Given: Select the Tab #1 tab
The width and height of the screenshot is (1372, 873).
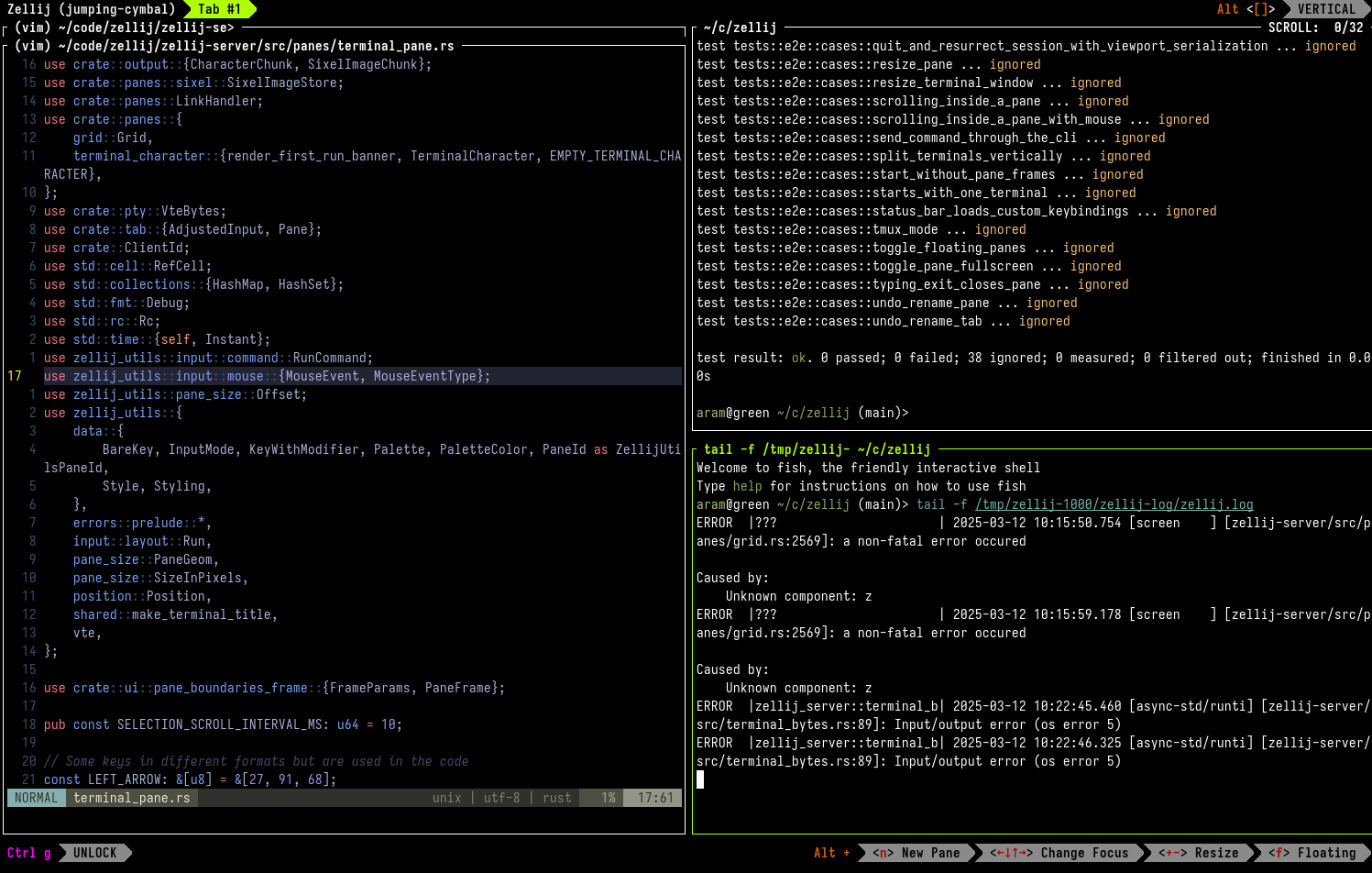Looking at the screenshot, I should click(219, 9).
